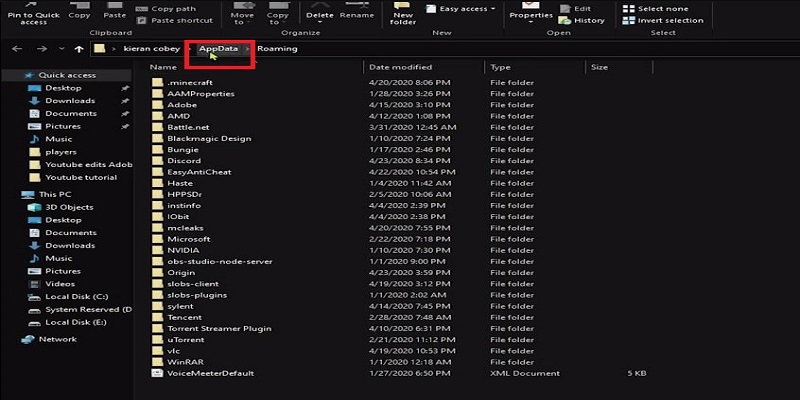Select the mcleaks folder icon
The width and height of the screenshot is (800, 400).
coord(157,228)
